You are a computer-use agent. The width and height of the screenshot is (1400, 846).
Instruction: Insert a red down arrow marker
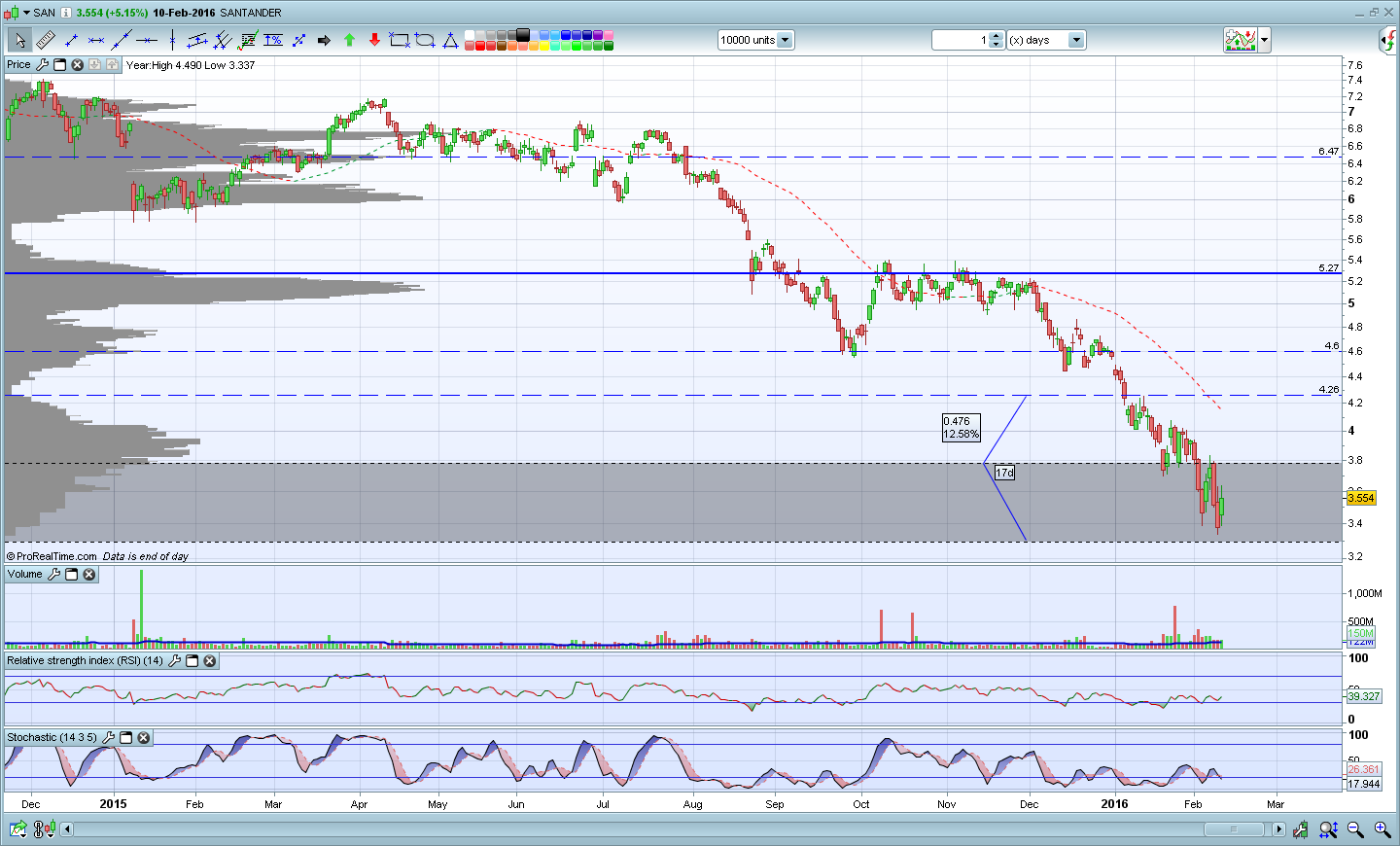click(374, 40)
